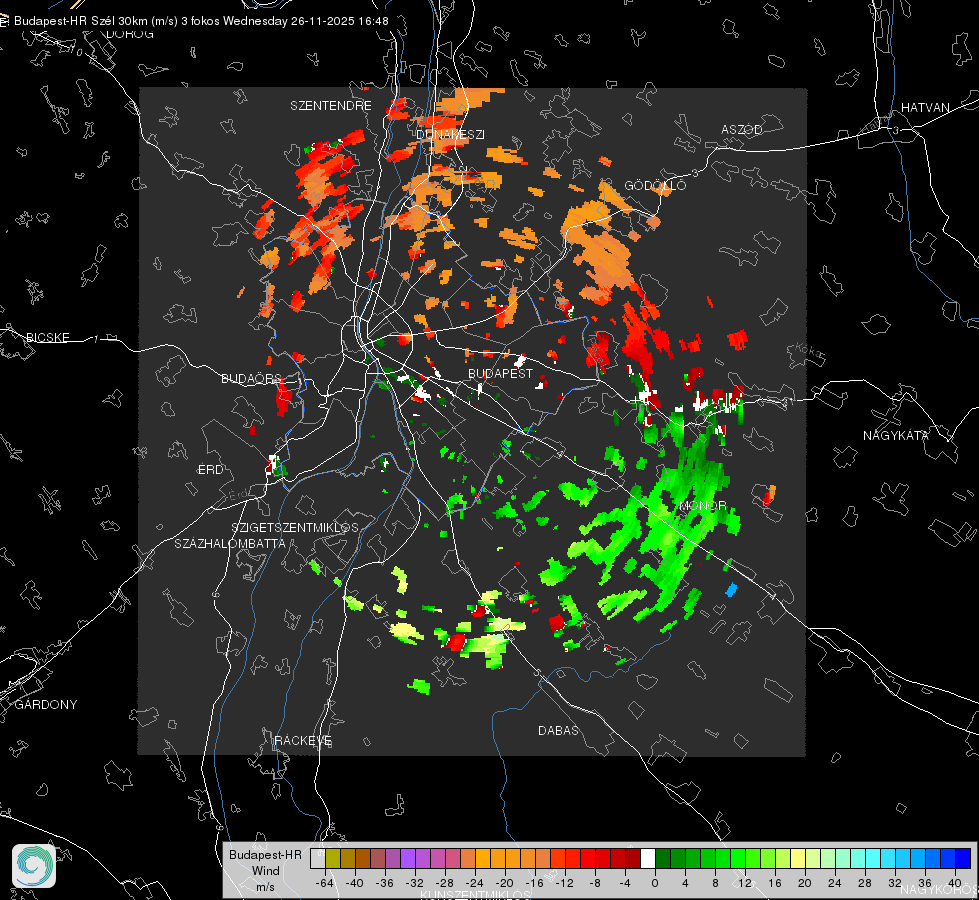
Task: Click the BICSKE town label
Action: point(47,337)
